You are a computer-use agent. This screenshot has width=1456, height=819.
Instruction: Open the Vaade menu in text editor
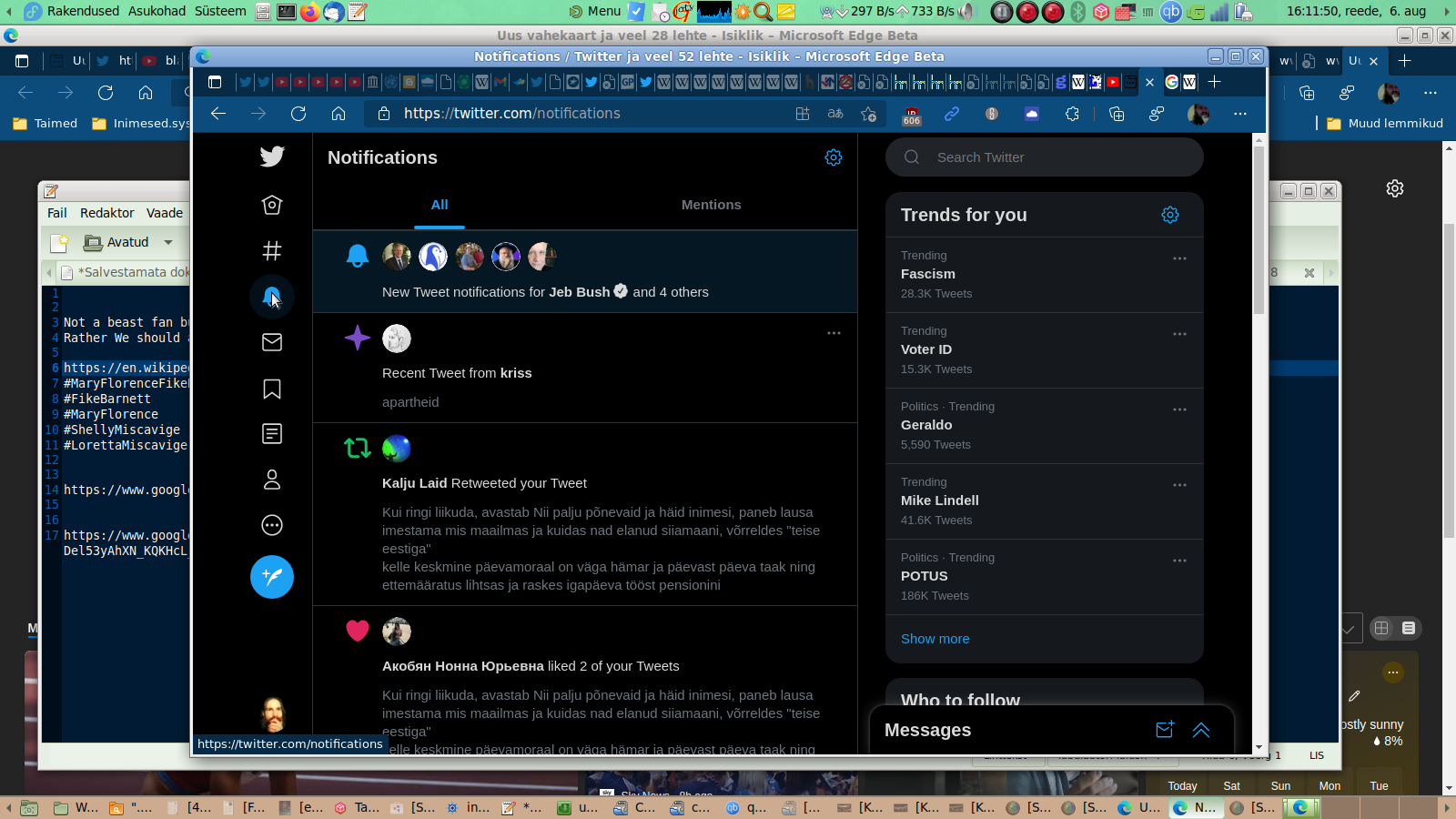[165, 213]
